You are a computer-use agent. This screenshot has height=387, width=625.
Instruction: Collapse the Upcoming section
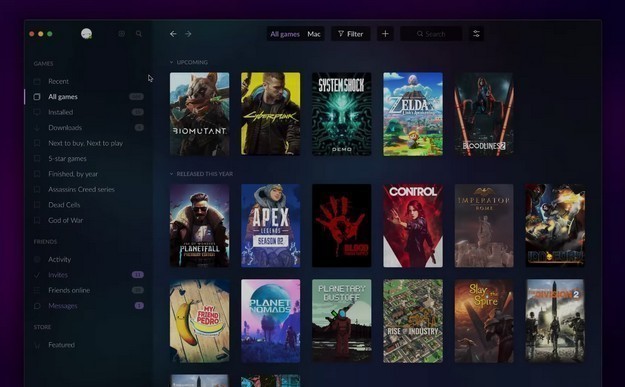[x=171, y=62]
